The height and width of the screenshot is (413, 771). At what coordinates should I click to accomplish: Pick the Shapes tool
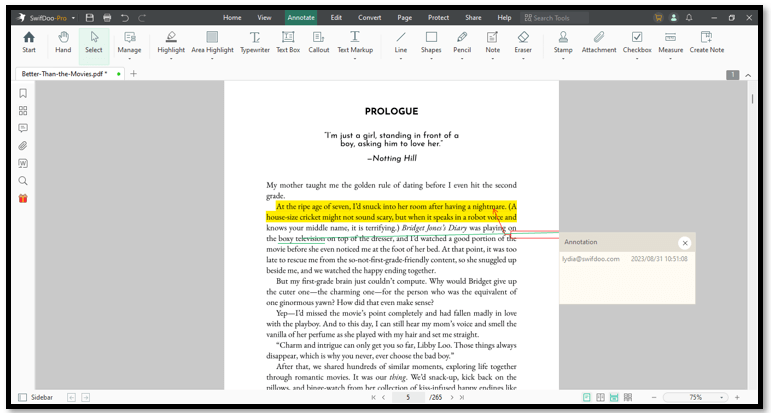tap(431, 42)
